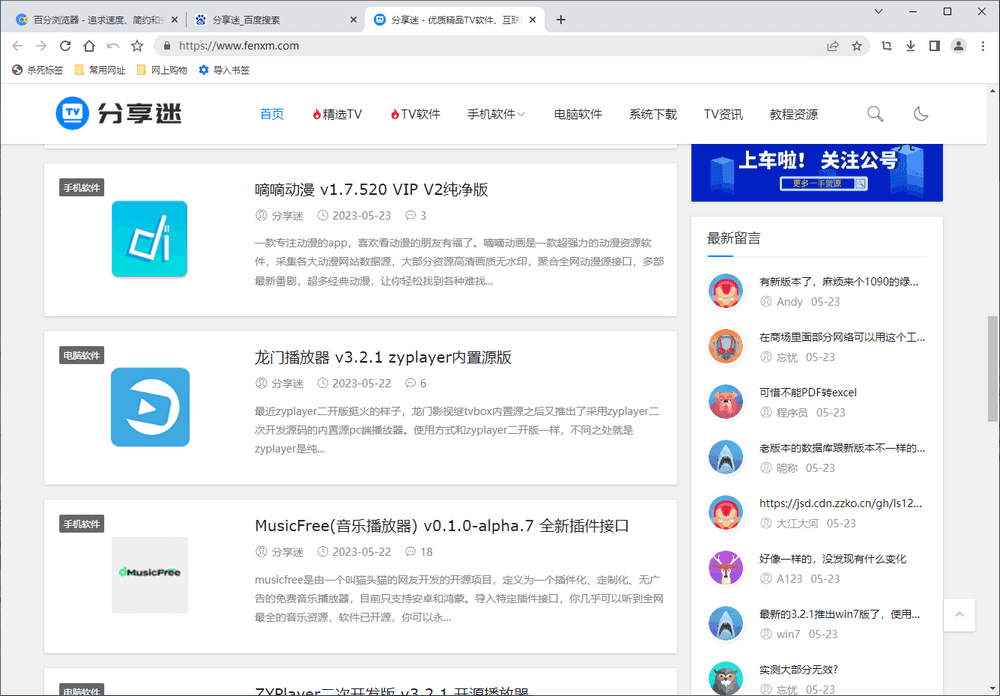
Task: Navigate back with the browser back arrow
Action: pyautogui.click(x=17, y=45)
